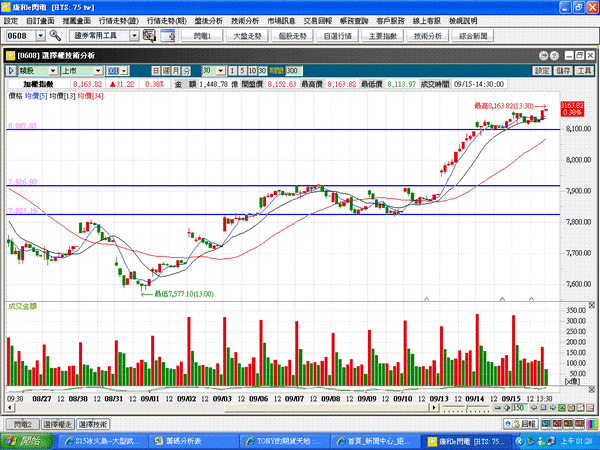Click the 回報 button at bottom right
The width and height of the screenshot is (600, 450).
click(521, 424)
